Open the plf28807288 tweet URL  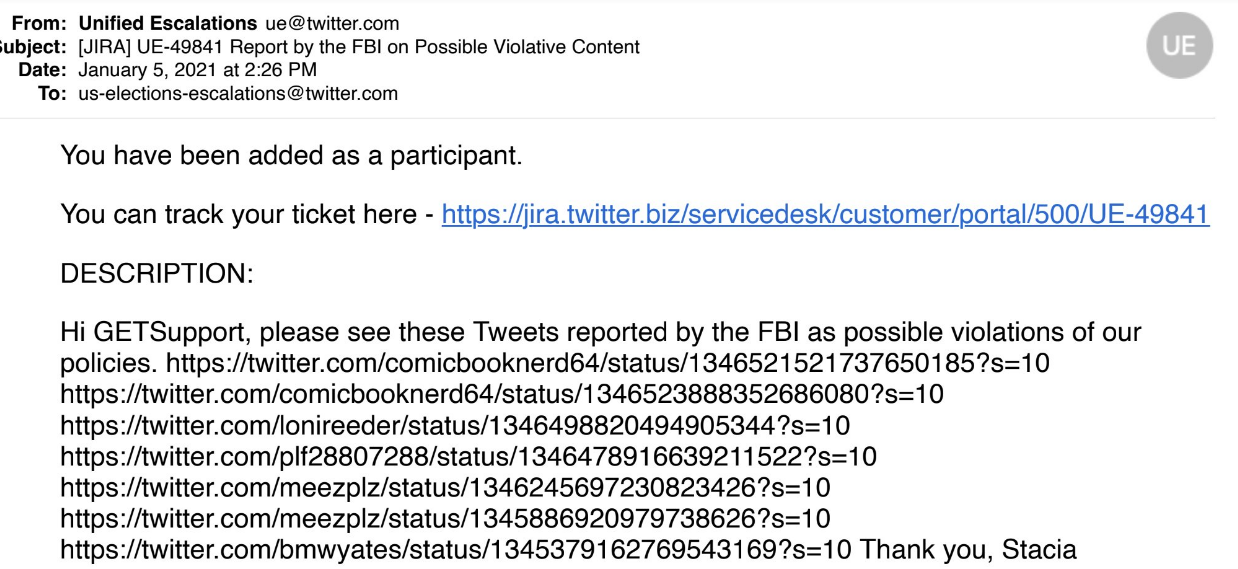(x=468, y=457)
